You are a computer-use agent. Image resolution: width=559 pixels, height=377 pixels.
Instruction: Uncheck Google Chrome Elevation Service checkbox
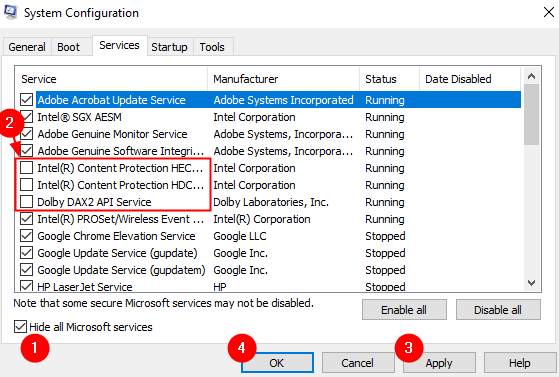[26, 236]
